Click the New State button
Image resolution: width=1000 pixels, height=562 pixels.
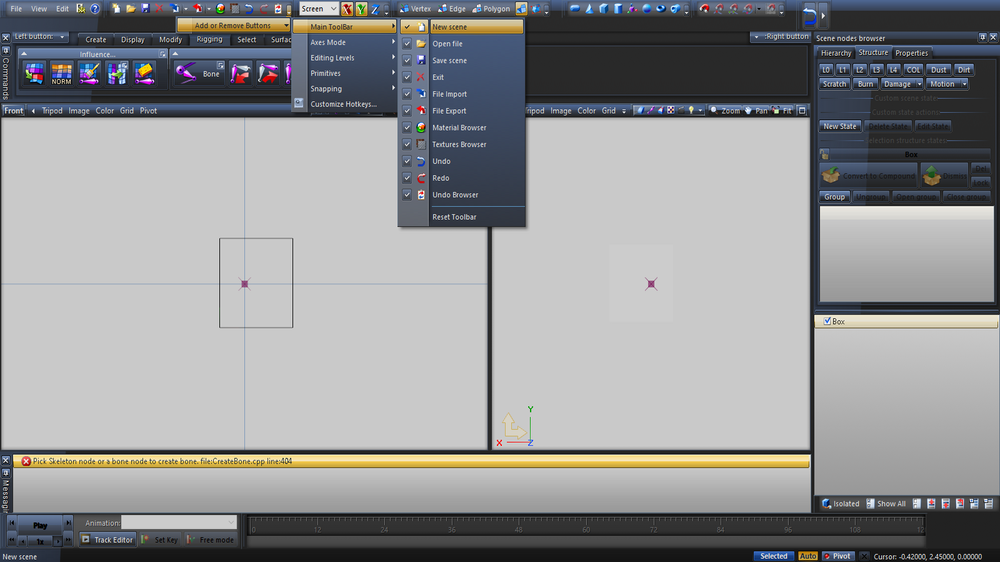(840, 126)
